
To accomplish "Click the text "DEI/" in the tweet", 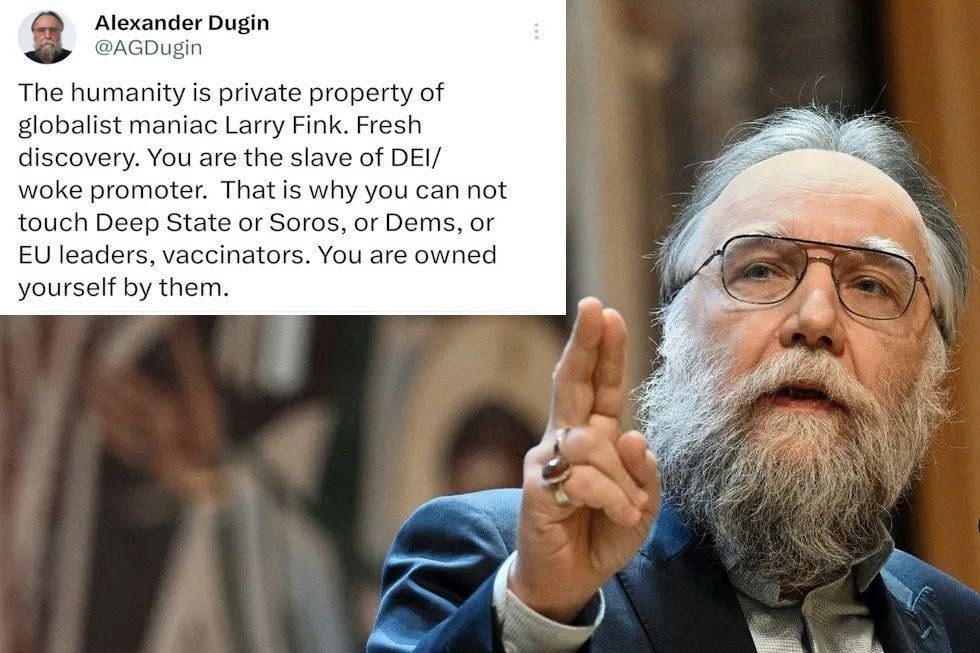I will coord(416,157).
